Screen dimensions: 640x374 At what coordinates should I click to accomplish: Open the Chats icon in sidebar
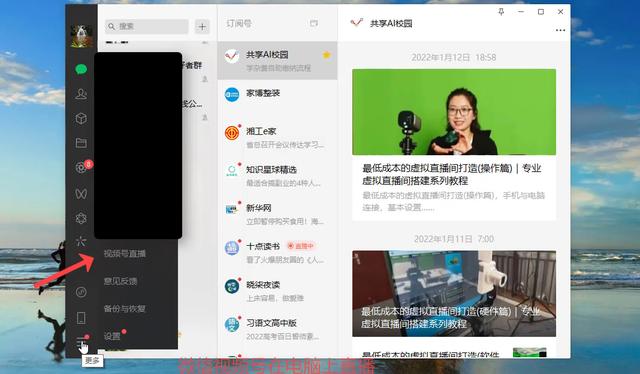pos(81,69)
